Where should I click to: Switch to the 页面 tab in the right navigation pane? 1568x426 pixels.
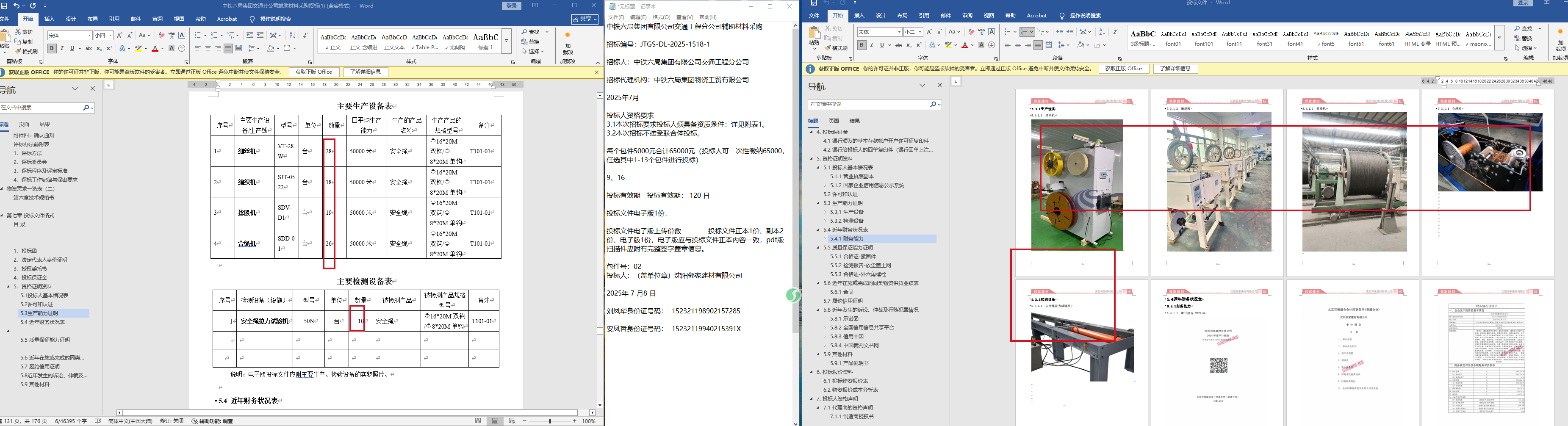point(834,121)
